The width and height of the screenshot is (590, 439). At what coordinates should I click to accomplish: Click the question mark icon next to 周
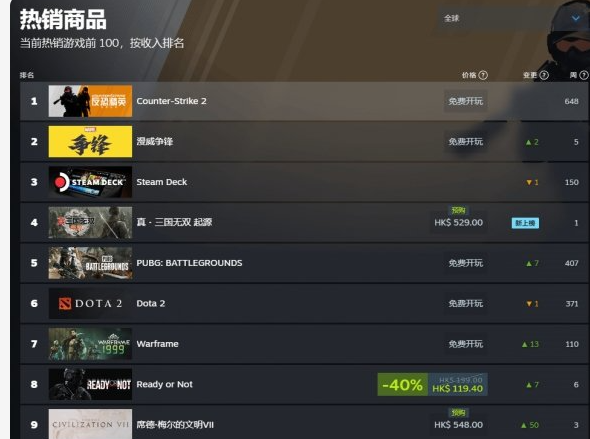pyautogui.click(x=584, y=75)
